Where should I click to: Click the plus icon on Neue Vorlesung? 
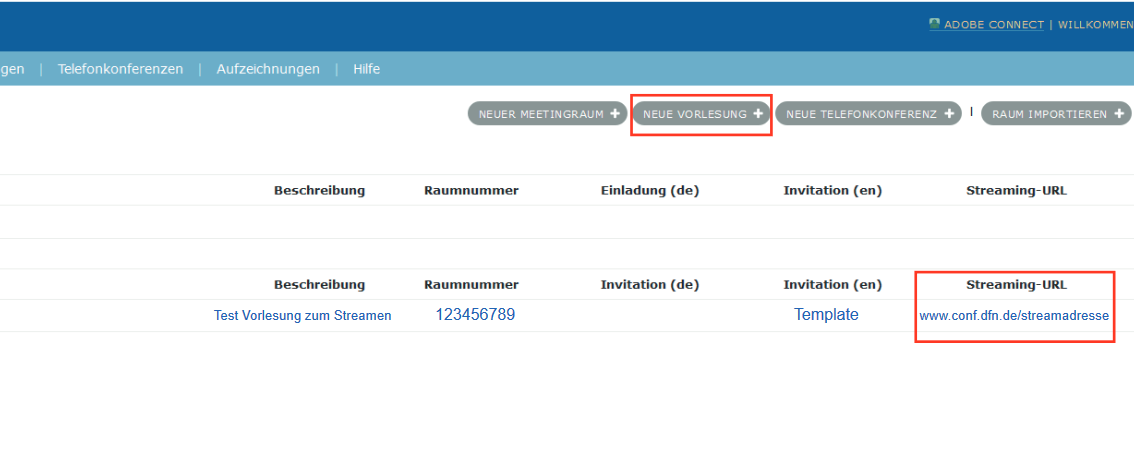[758, 114]
